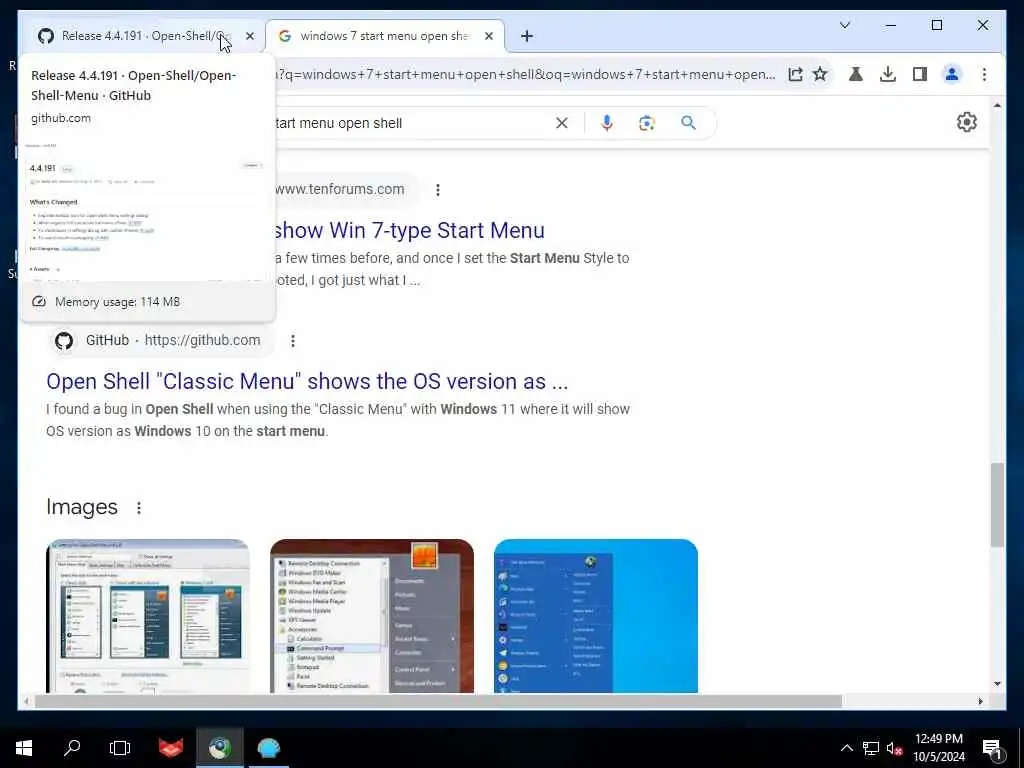This screenshot has height=768, width=1024.
Task: Open Images section options menu
Action: click(138, 507)
